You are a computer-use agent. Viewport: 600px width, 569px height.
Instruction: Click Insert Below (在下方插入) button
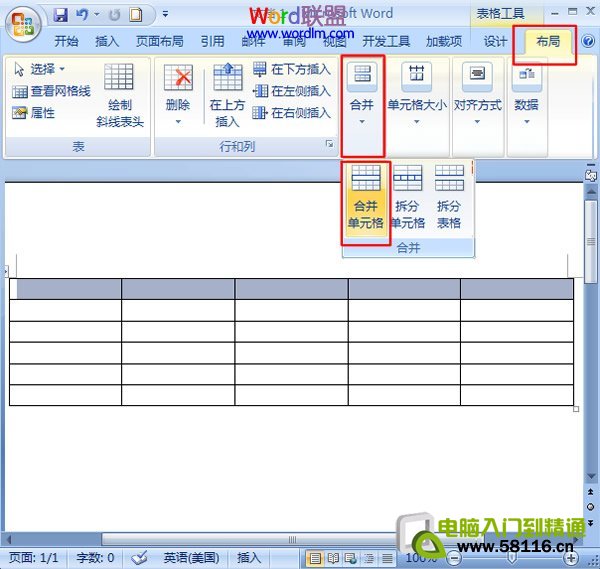291,69
